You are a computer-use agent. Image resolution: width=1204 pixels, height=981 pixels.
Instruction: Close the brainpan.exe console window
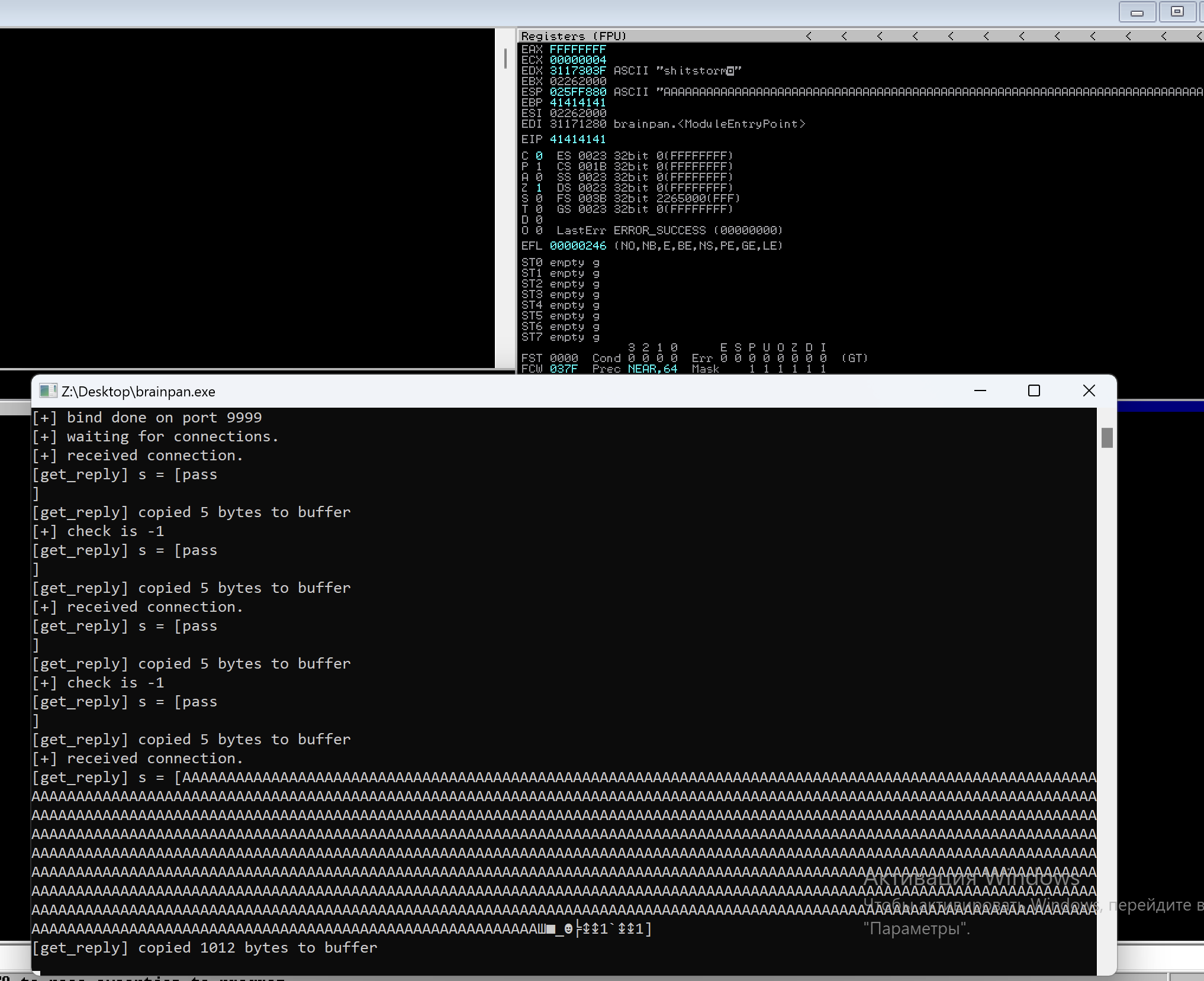pos(1089,391)
